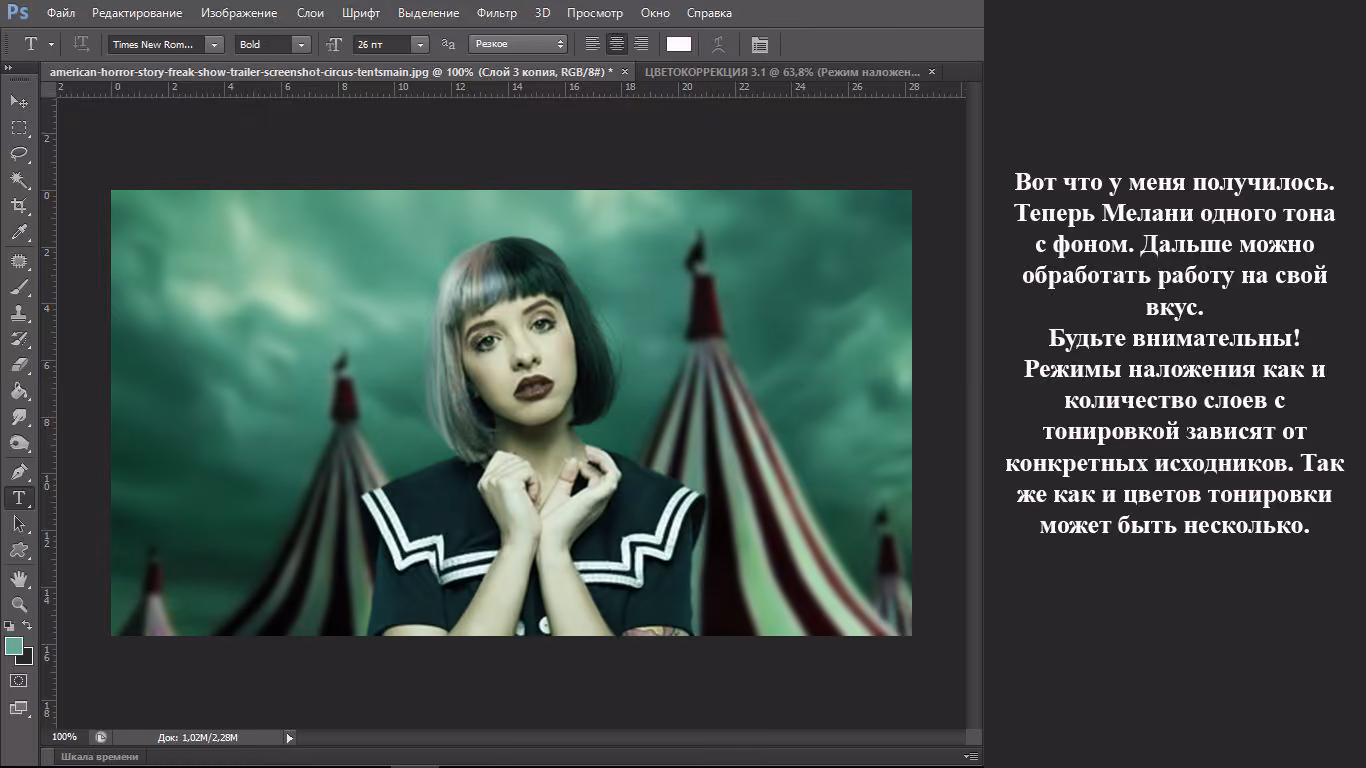This screenshot has width=1366, height=768.
Task: Click the Photoshop logo icon
Action: pyautogui.click(x=18, y=13)
